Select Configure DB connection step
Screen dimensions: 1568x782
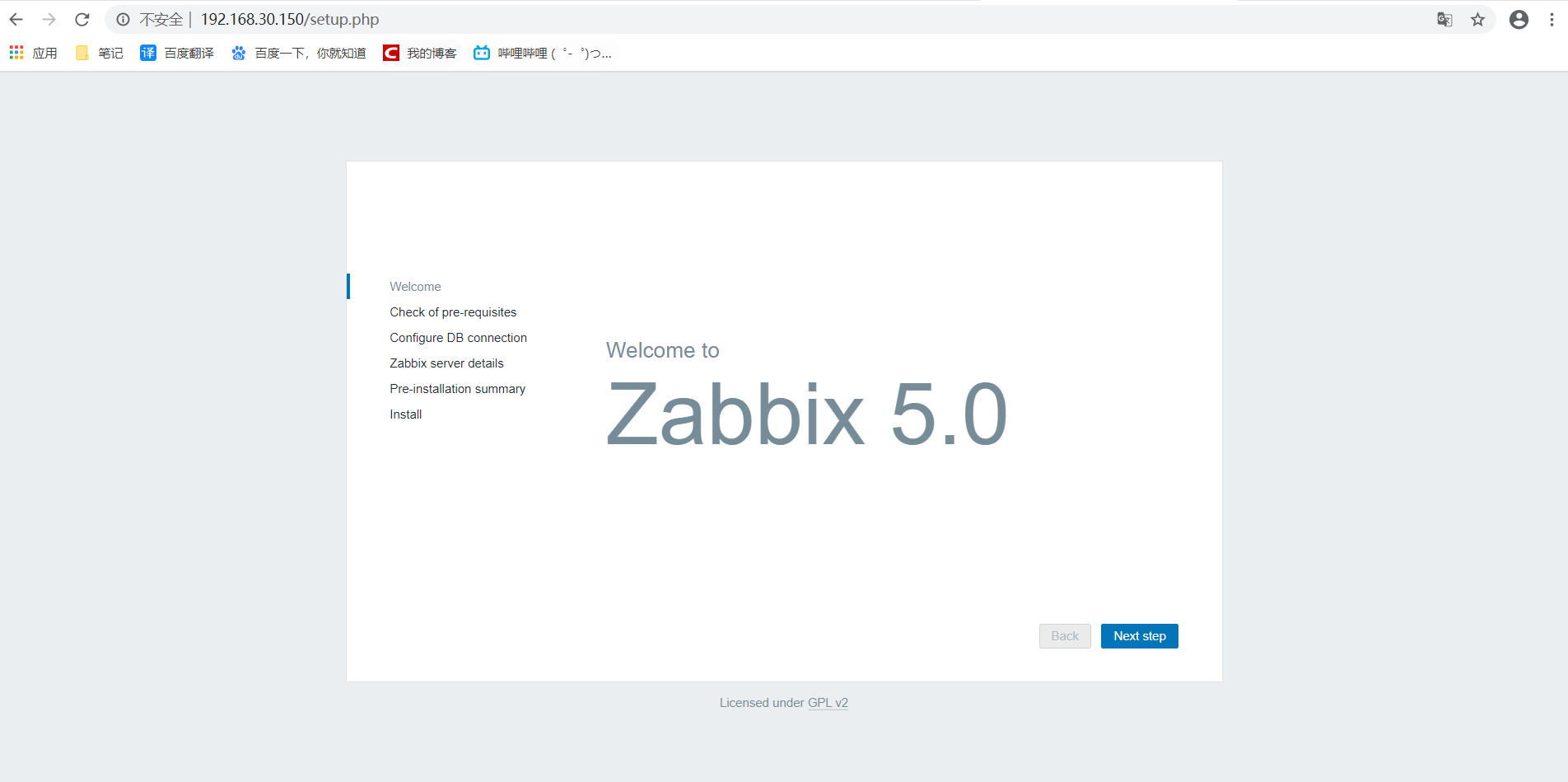pyautogui.click(x=458, y=338)
